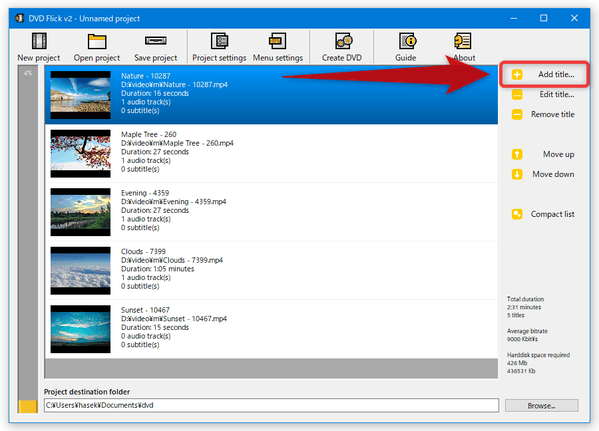The width and height of the screenshot is (599, 431).
Task: Select the Clouds - 7399 title entry
Action: click(x=271, y=271)
